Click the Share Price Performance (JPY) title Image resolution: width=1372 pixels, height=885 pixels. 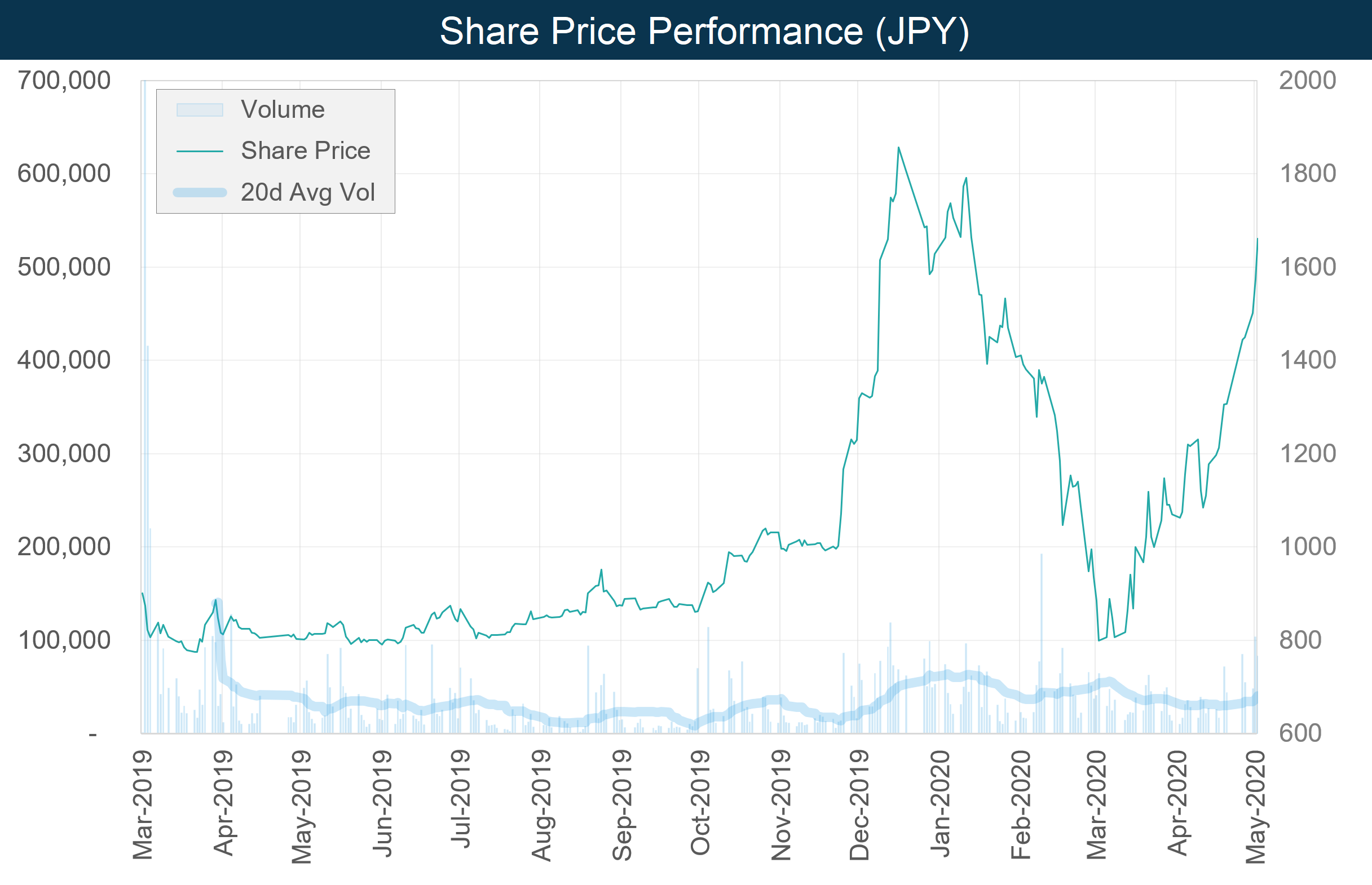(x=704, y=30)
